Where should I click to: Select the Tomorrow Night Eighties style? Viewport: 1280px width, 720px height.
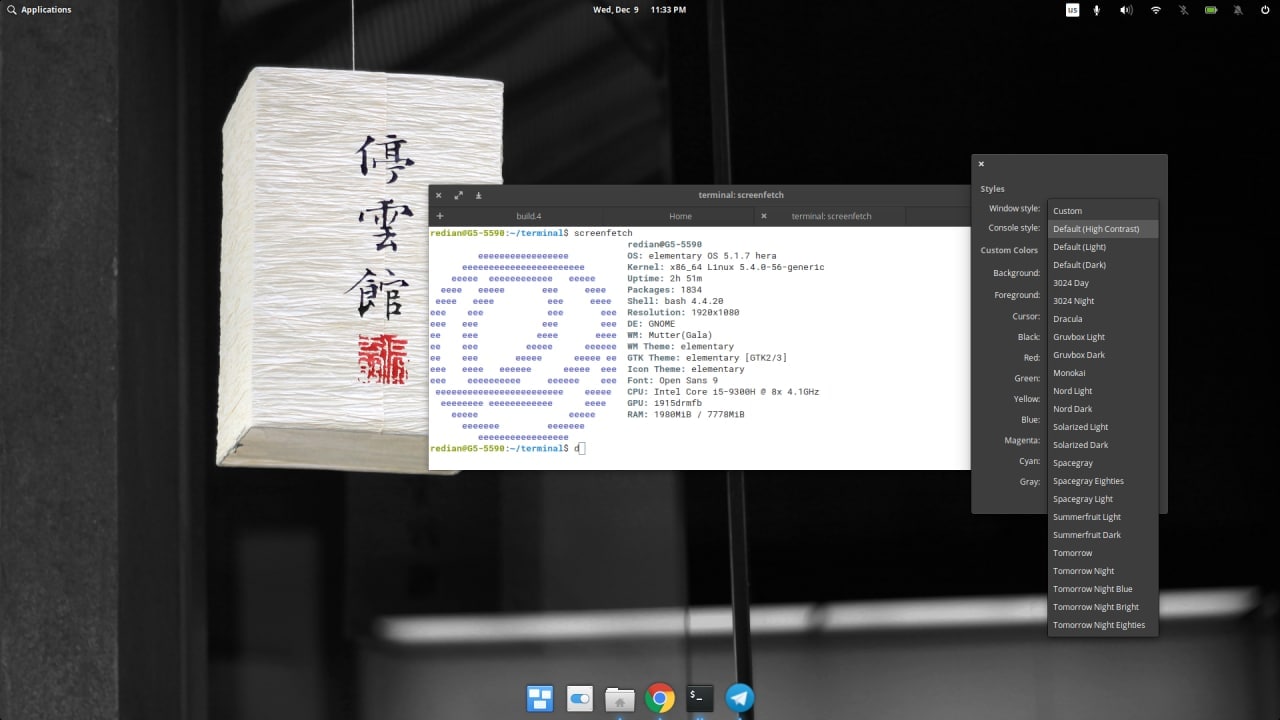point(1103,625)
